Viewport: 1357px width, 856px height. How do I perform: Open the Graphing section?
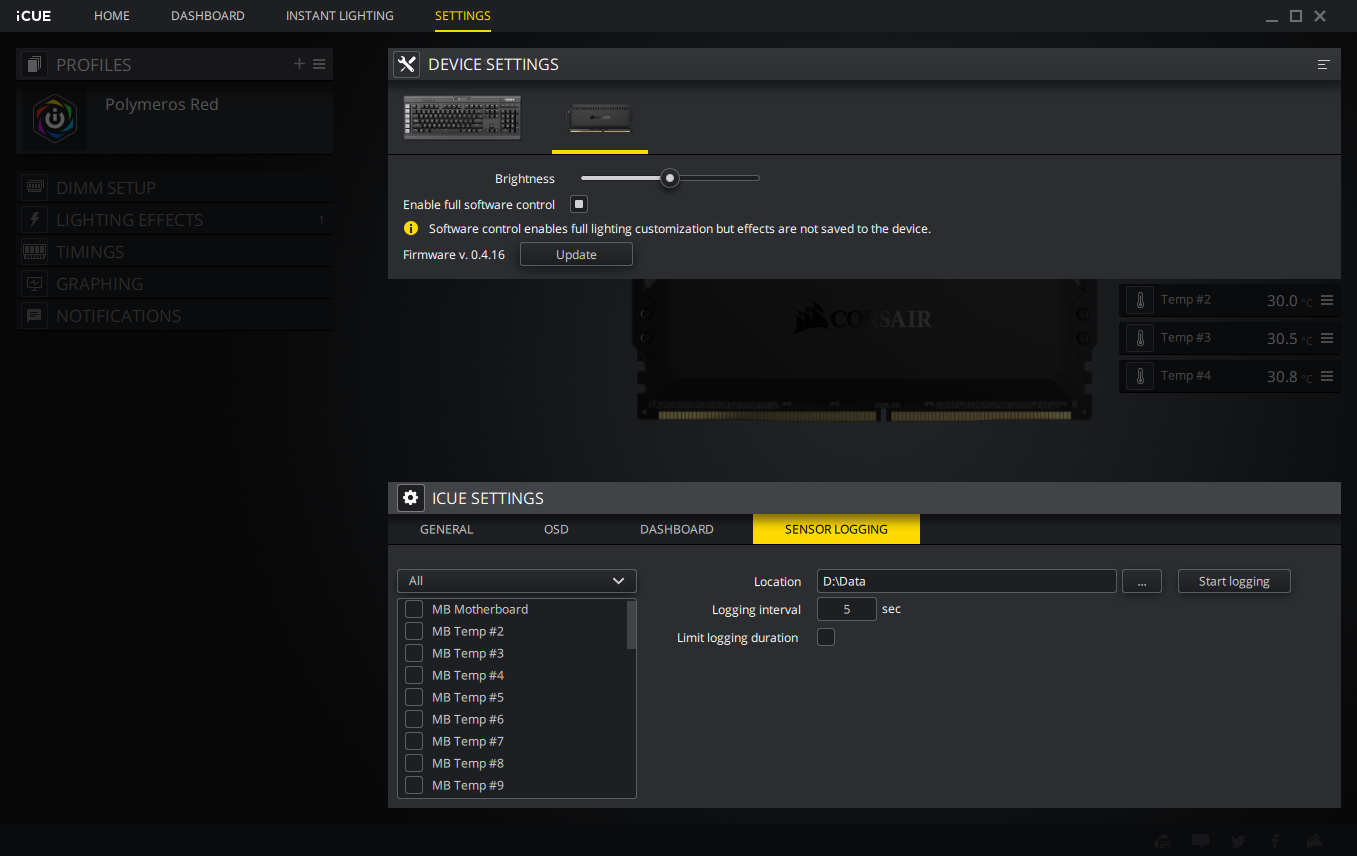[175, 283]
